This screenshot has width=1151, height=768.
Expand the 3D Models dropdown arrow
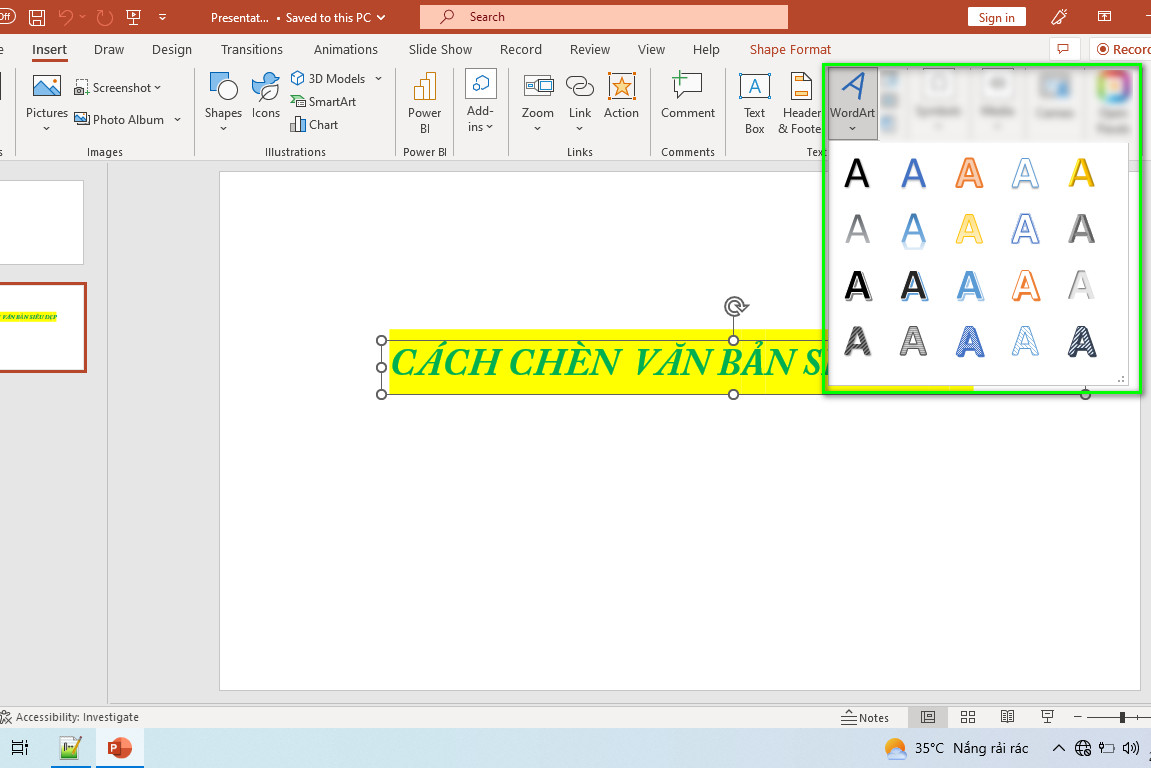pos(379,79)
